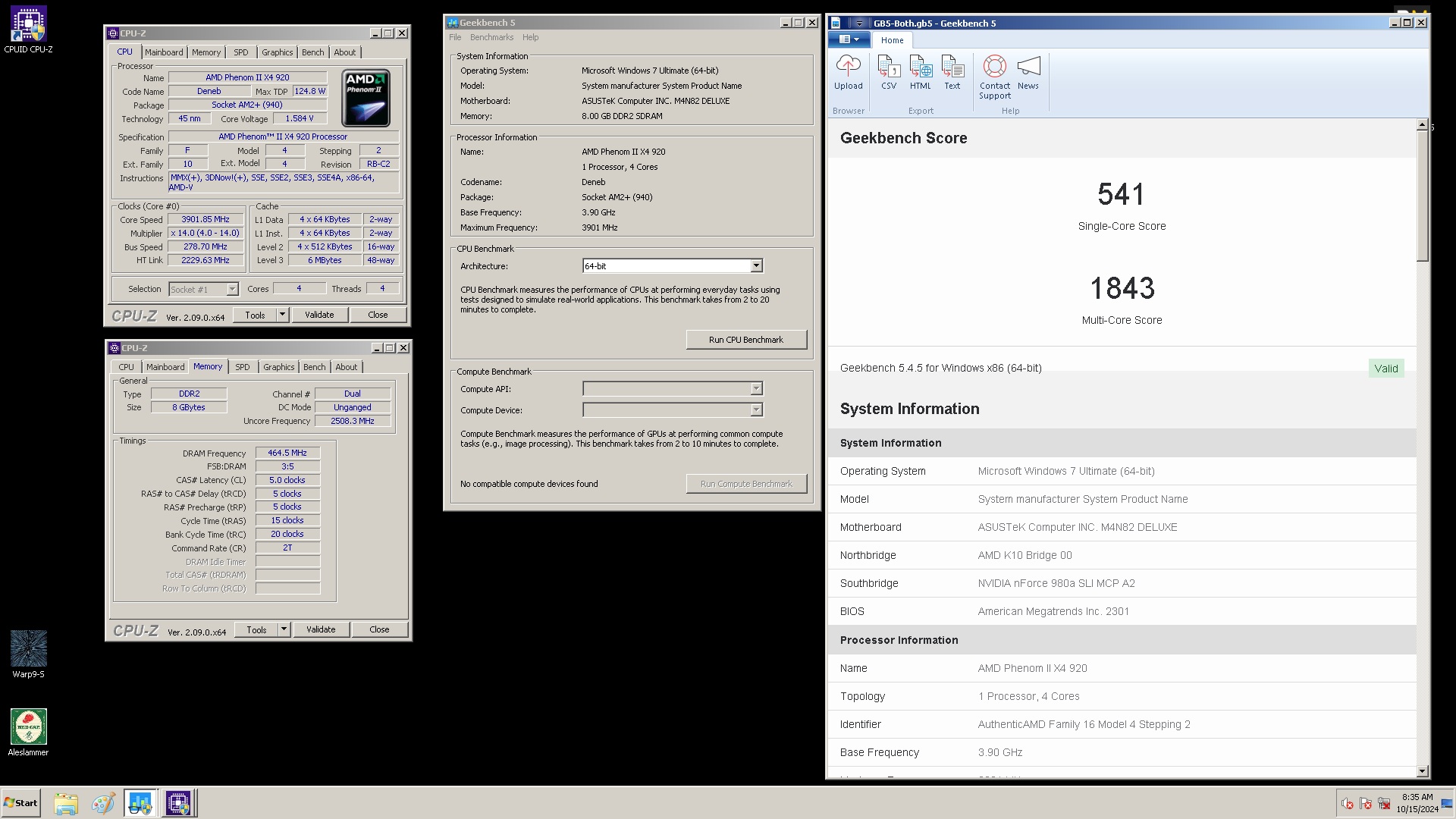Click Validate in top CPU-Z window
The image size is (1456, 819).
click(x=319, y=315)
